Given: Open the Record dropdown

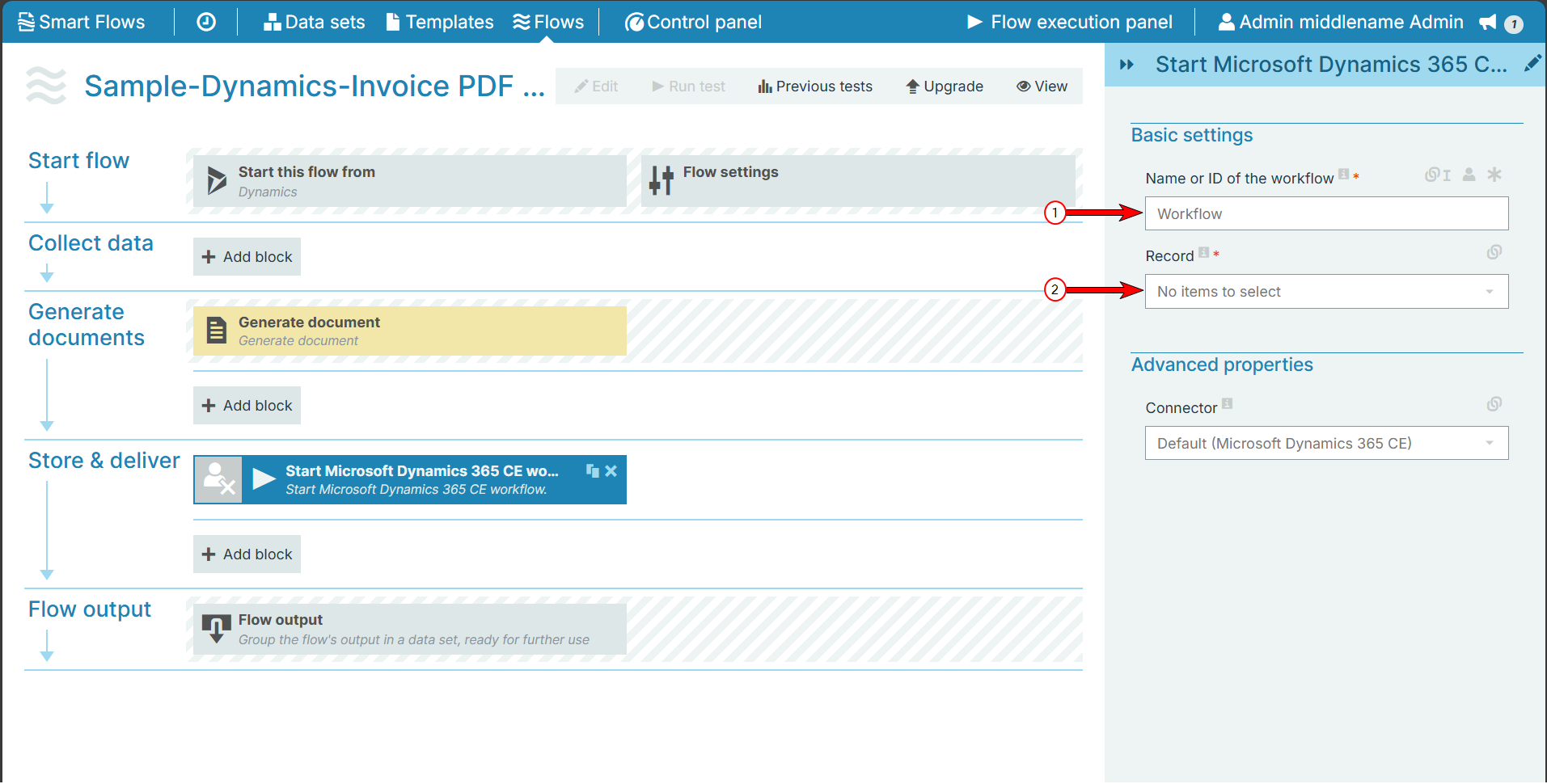Looking at the screenshot, I should (1326, 292).
